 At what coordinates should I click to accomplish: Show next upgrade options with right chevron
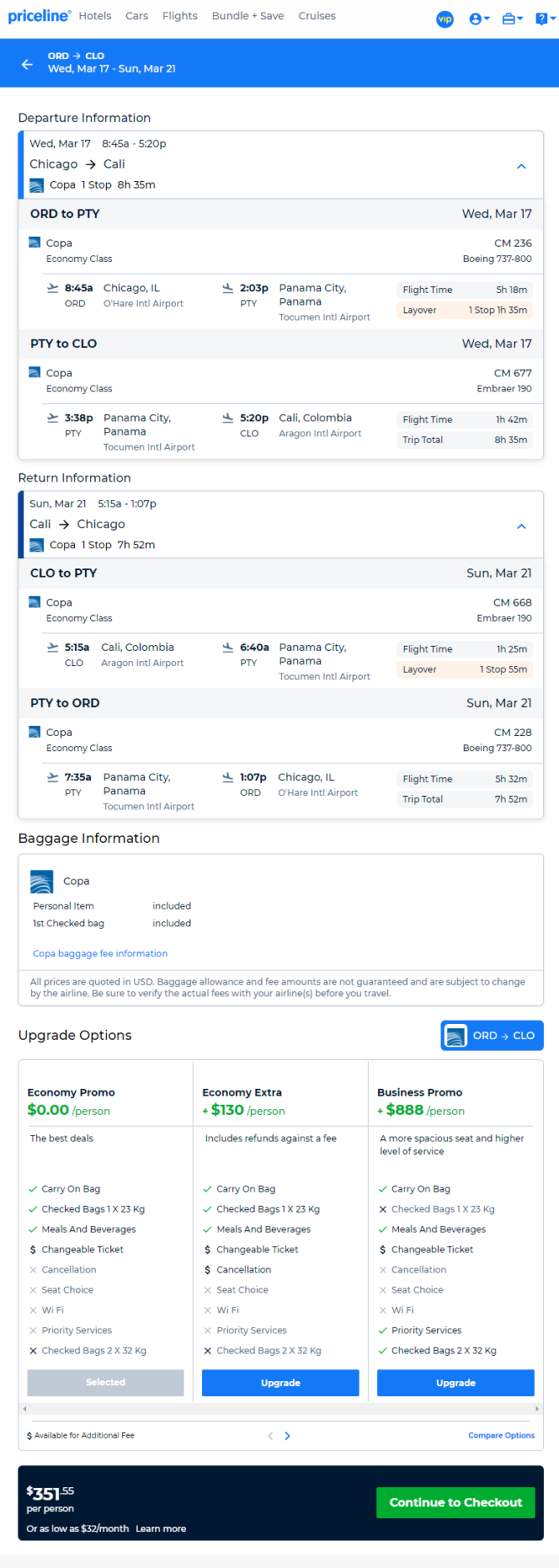(x=288, y=1435)
